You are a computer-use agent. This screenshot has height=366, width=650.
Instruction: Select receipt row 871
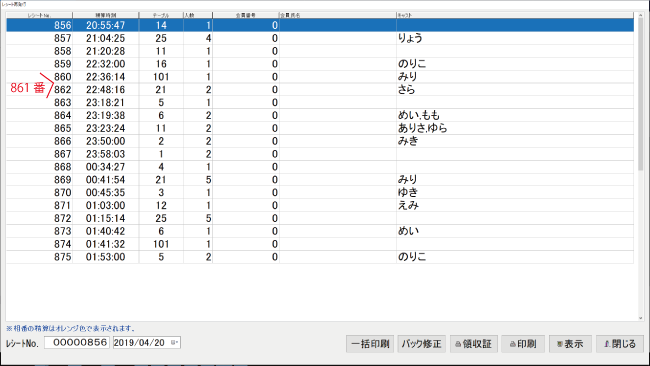tap(320, 205)
